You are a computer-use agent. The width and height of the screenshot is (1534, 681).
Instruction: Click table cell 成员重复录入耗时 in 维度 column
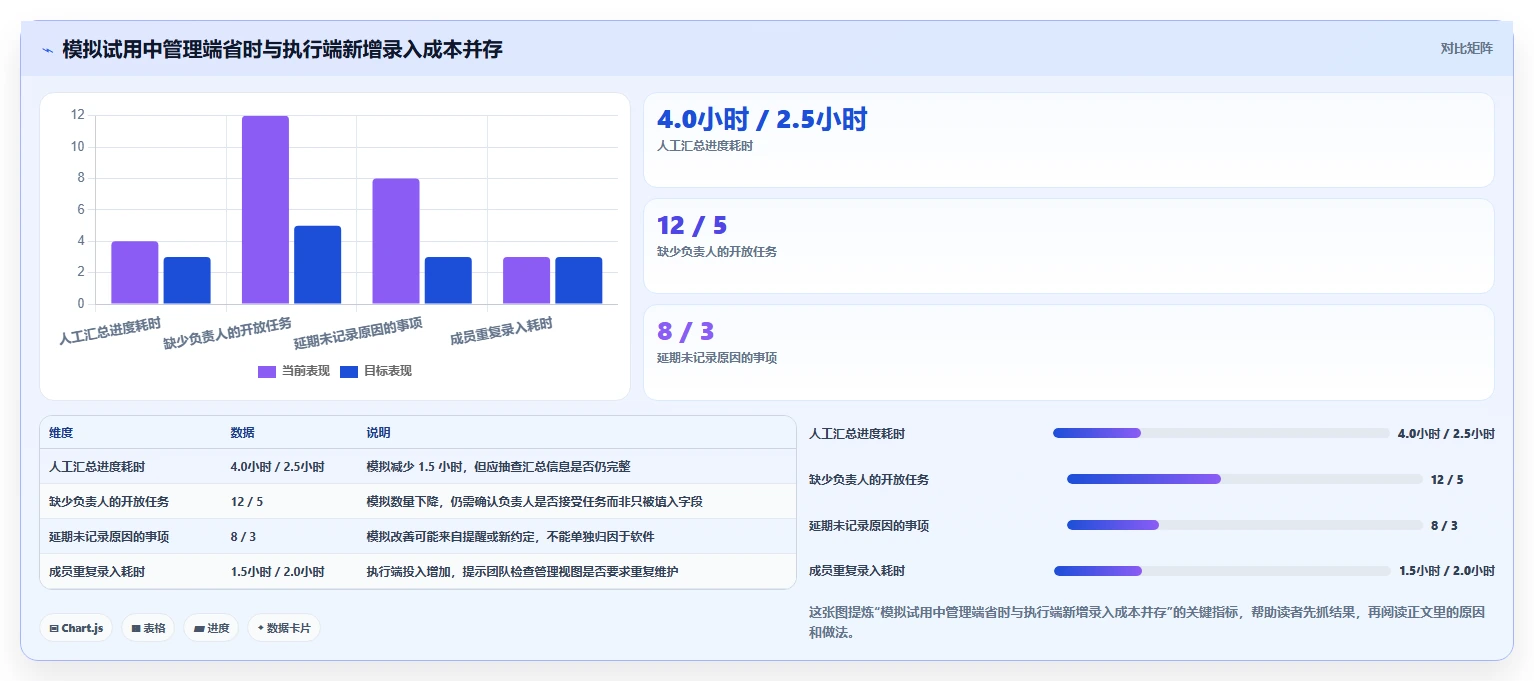pos(97,572)
